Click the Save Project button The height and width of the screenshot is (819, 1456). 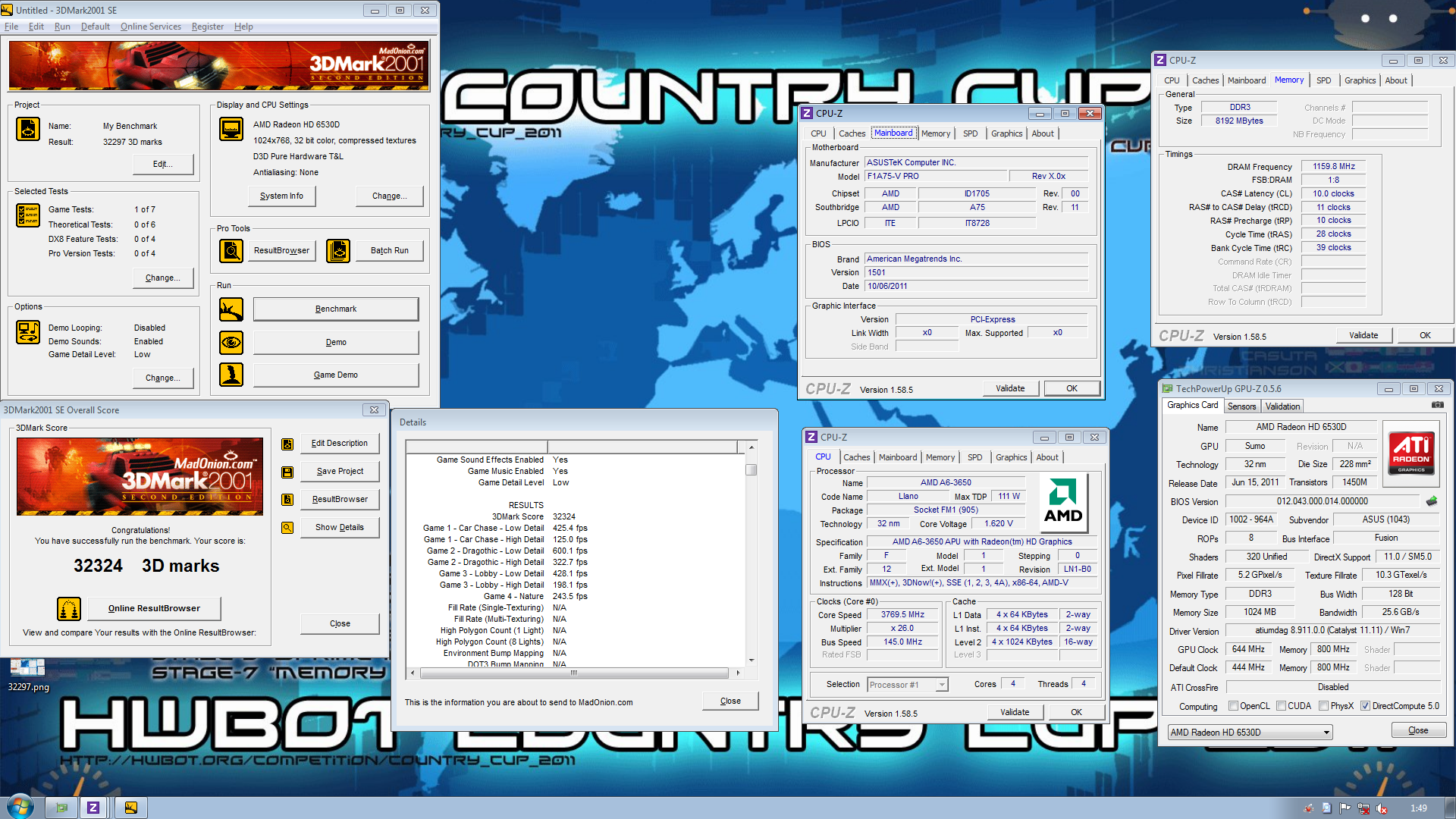click(x=340, y=472)
